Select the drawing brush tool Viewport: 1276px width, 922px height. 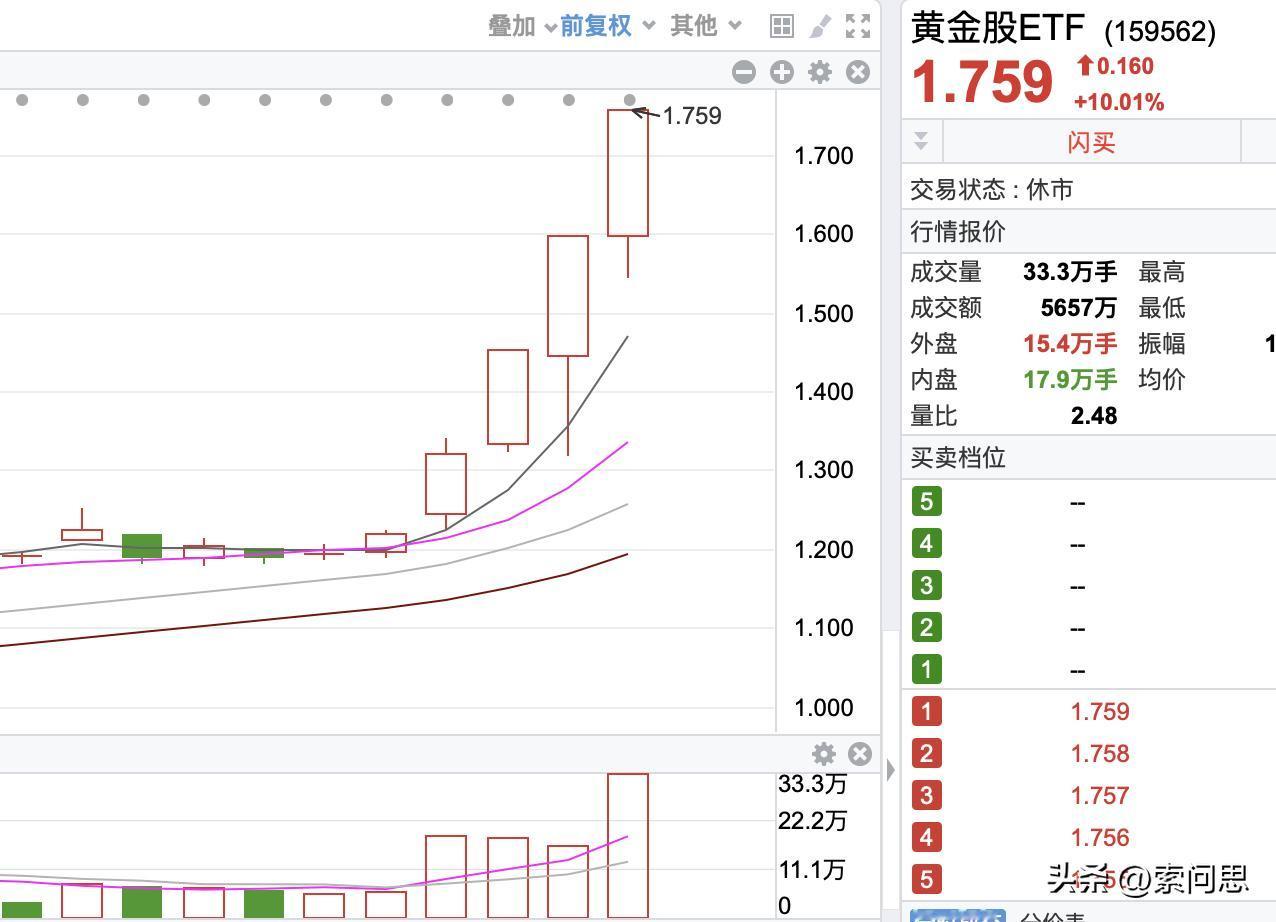tap(818, 27)
